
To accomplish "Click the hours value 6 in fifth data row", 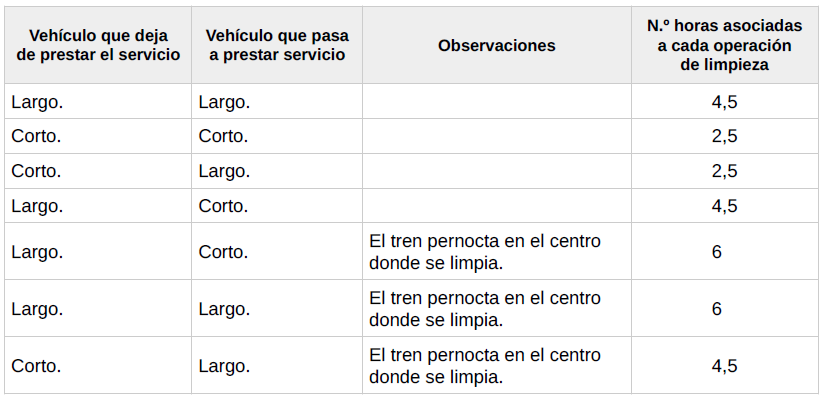I will tap(717, 252).
